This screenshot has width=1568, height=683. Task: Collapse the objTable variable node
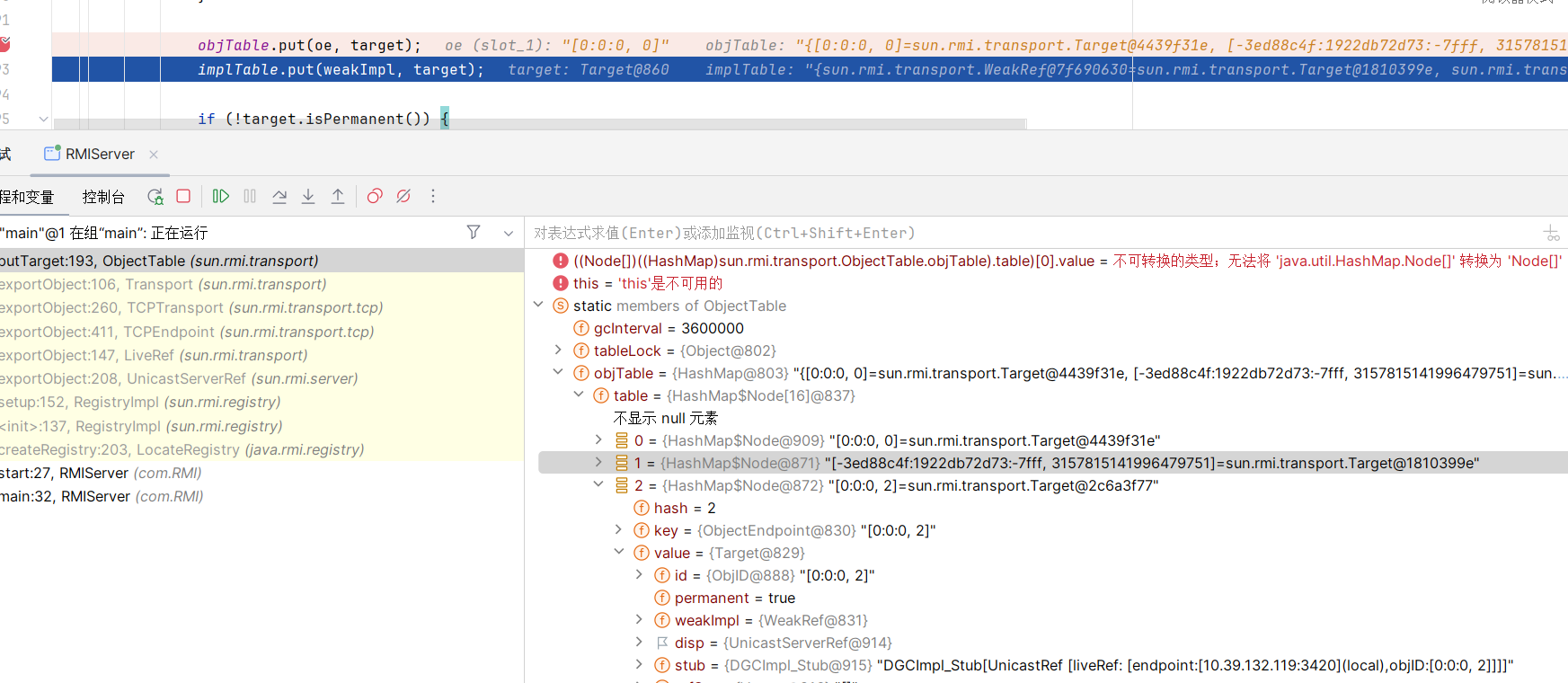(x=558, y=372)
